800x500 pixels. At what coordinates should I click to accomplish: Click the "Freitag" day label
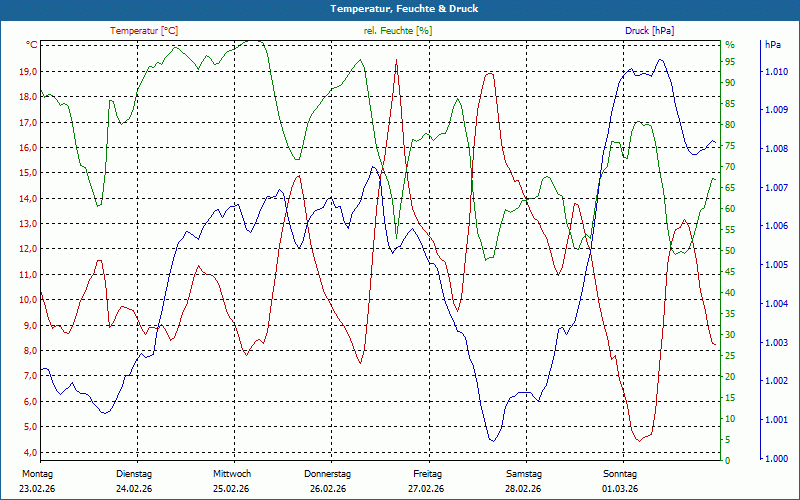[x=428, y=474]
